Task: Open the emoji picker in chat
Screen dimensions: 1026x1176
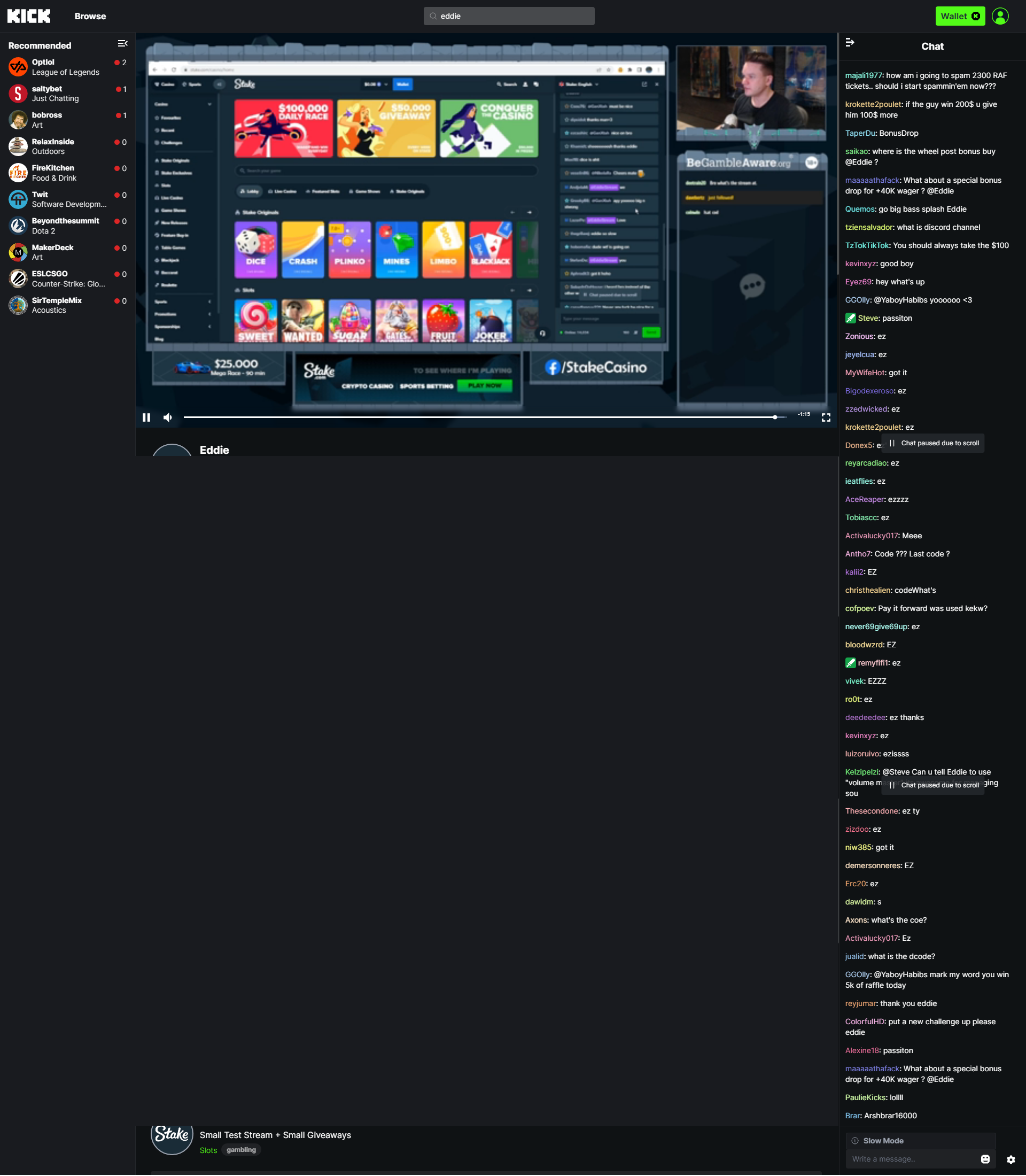Action: pyautogui.click(x=985, y=1159)
